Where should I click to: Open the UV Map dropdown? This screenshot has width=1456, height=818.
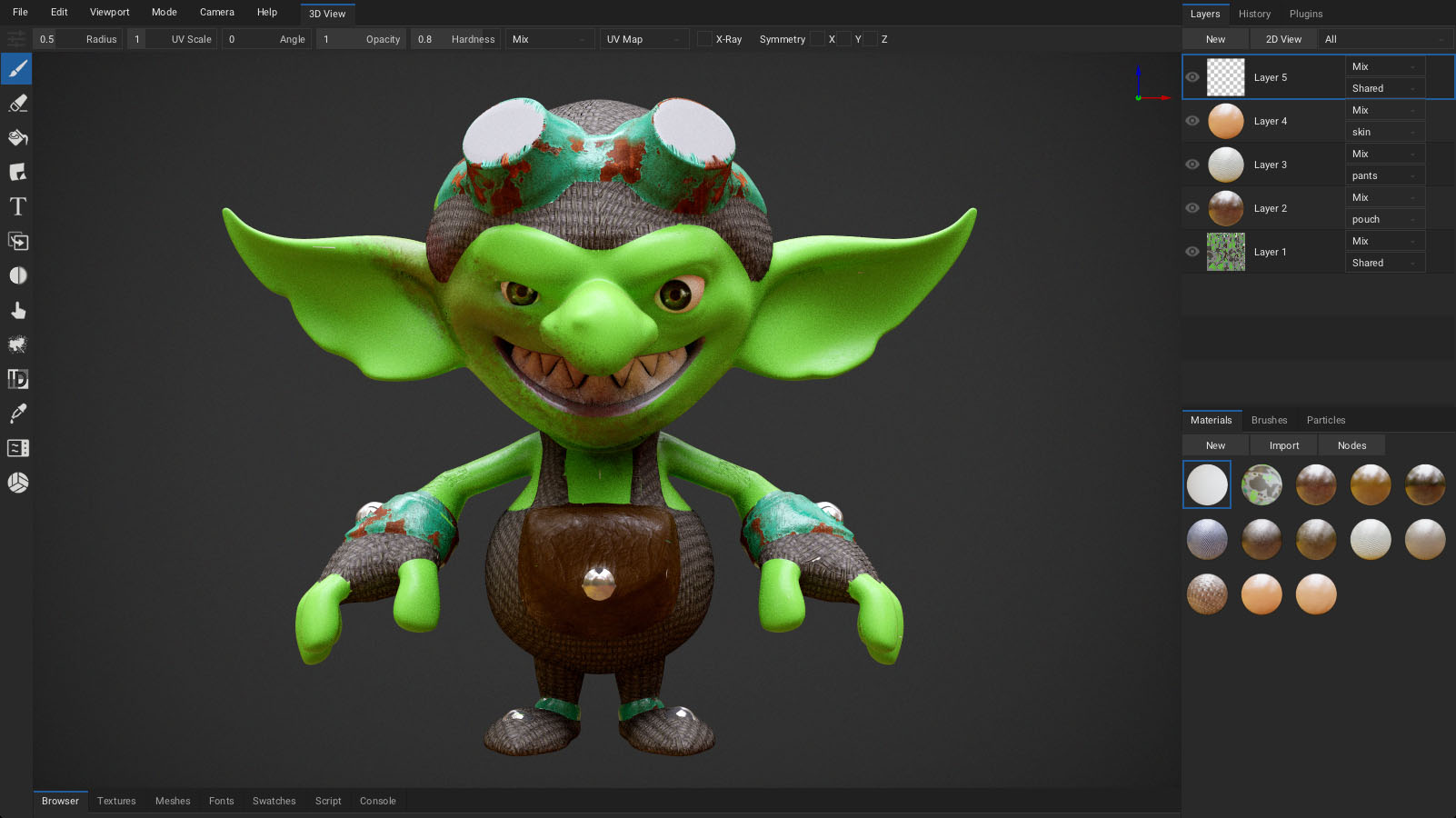[x=643, y=39]
